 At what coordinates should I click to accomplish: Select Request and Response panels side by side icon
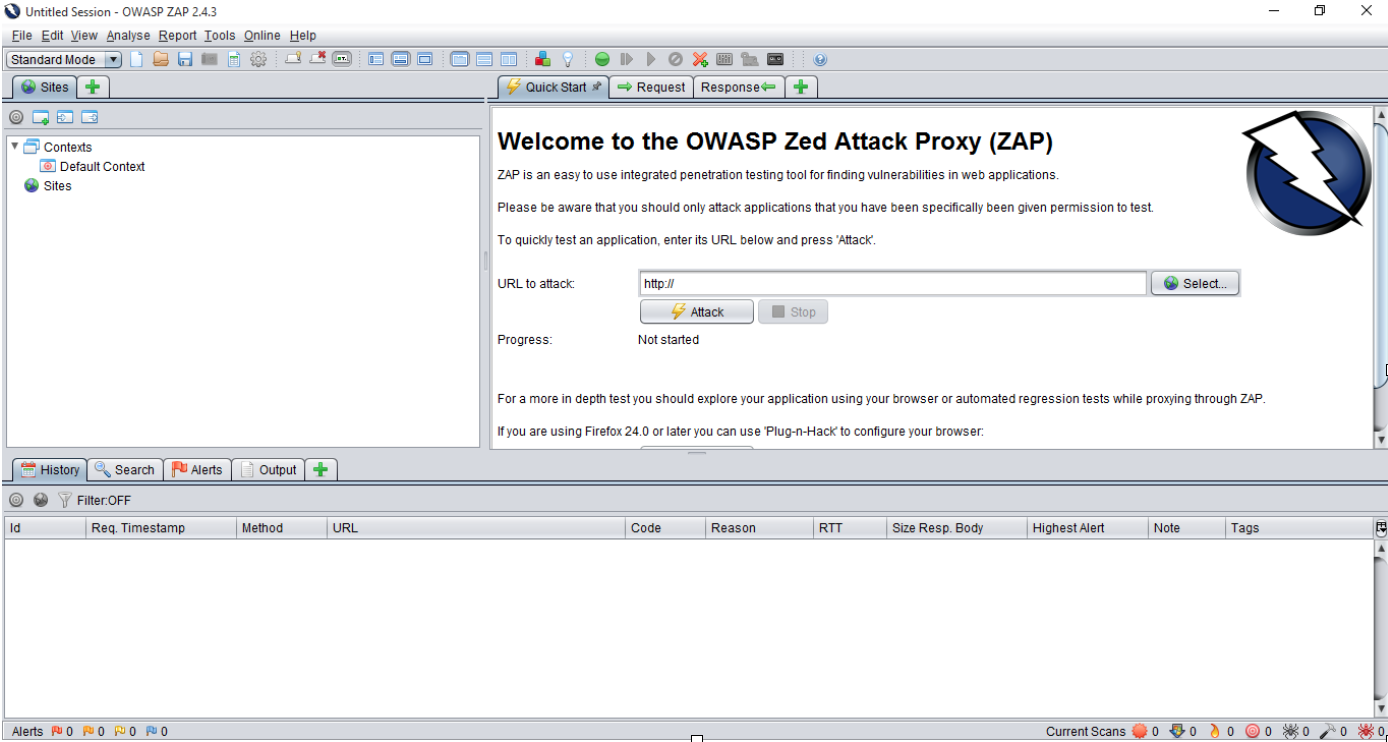(x=509, y=59)
